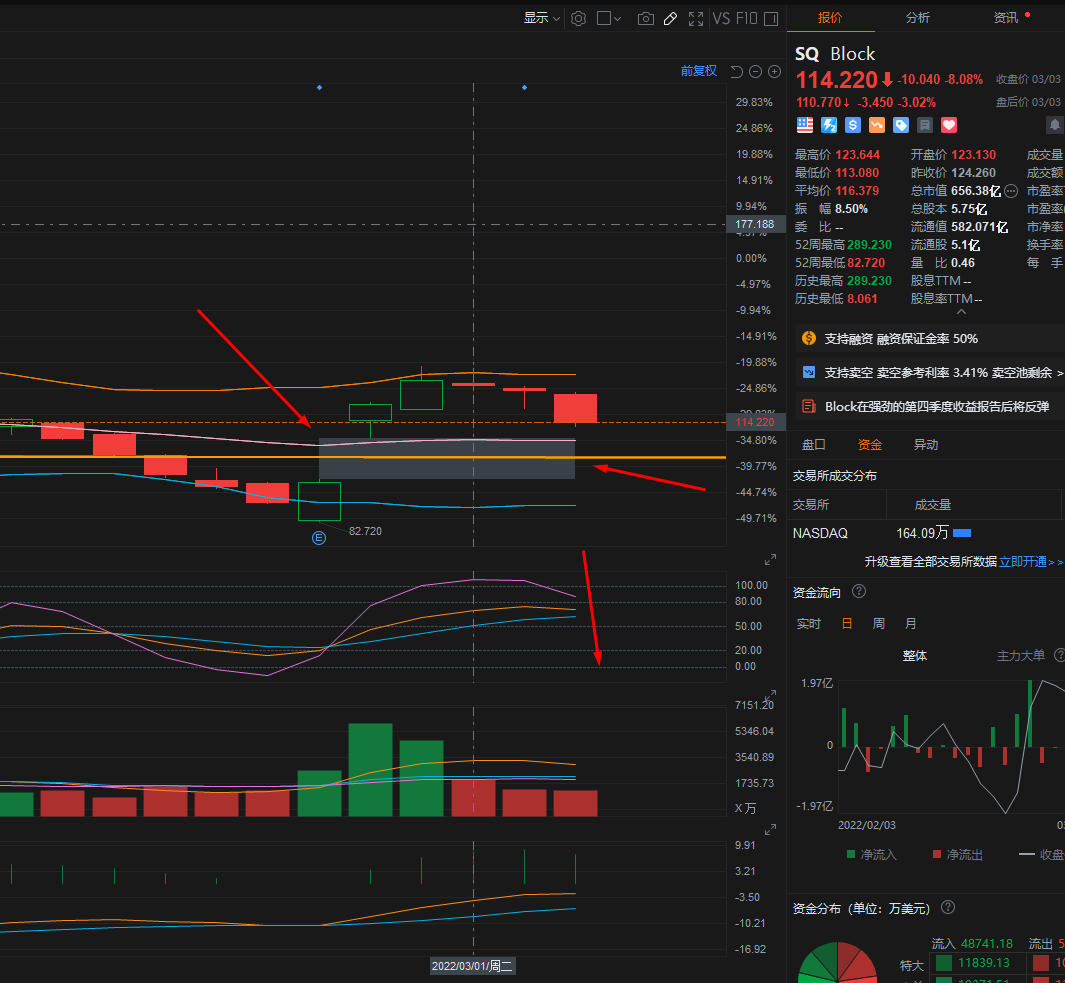
Task: Select the 主力大单 flow view
Action: pyautogui.click(x=1021, y=656)
